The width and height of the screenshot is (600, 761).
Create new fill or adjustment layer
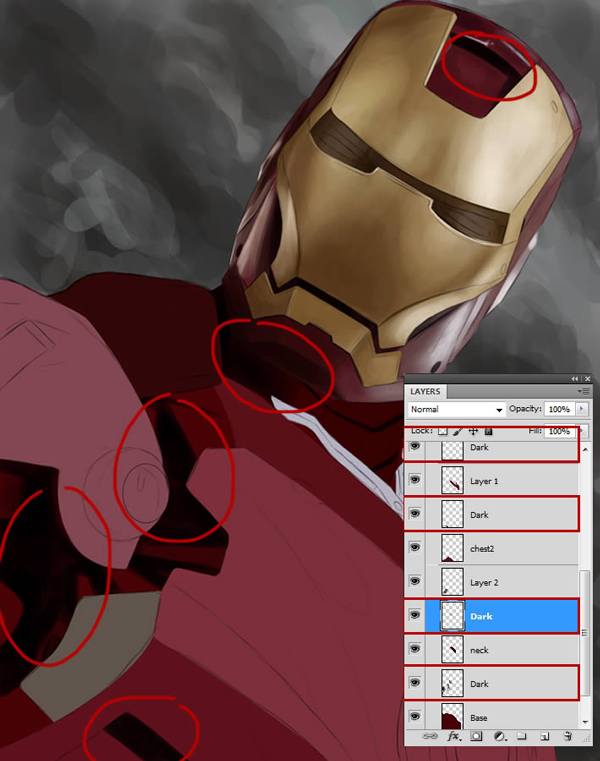pyautogui.click(x=500, y=736)
